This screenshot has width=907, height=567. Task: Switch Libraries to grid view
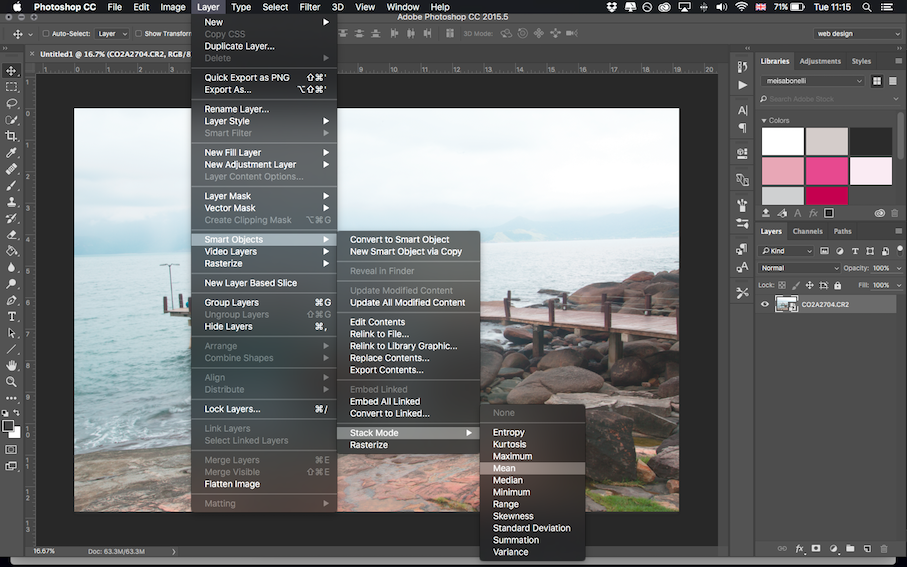[x=876, y=81]
